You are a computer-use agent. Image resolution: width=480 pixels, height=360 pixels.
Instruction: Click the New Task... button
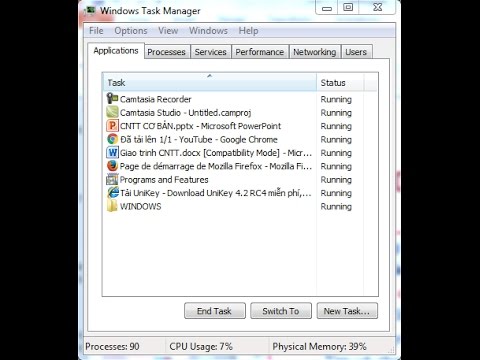347,311
